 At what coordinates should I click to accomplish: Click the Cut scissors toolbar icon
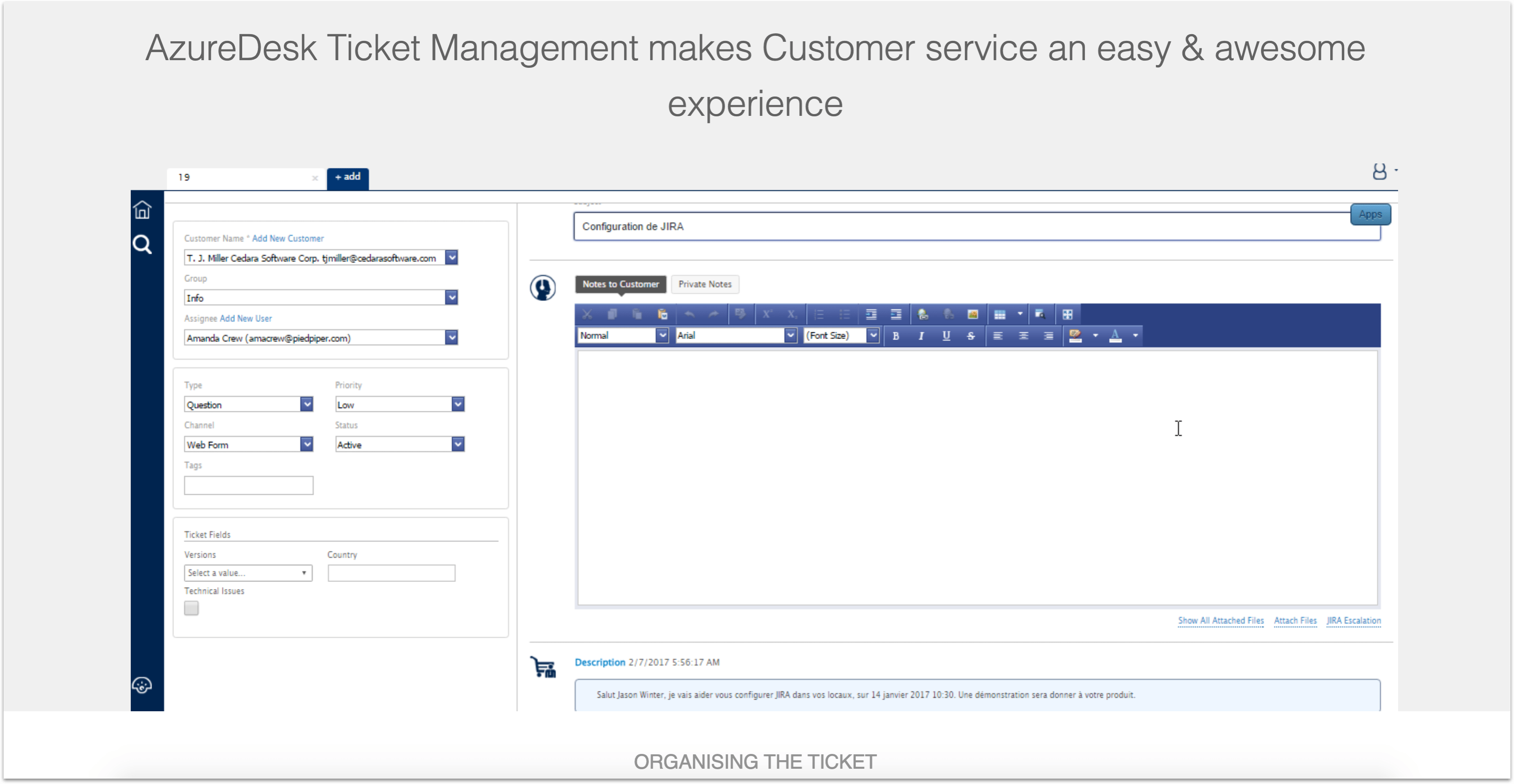pos(587,314)
